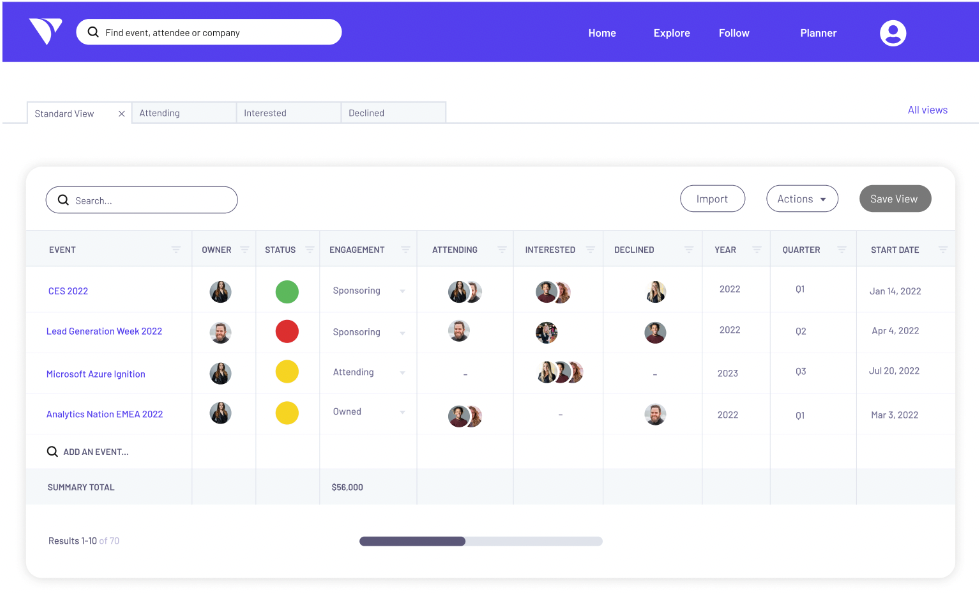Click the Import button
The height and width of the screenshot is (593, 979).
(x=712, y=199)
